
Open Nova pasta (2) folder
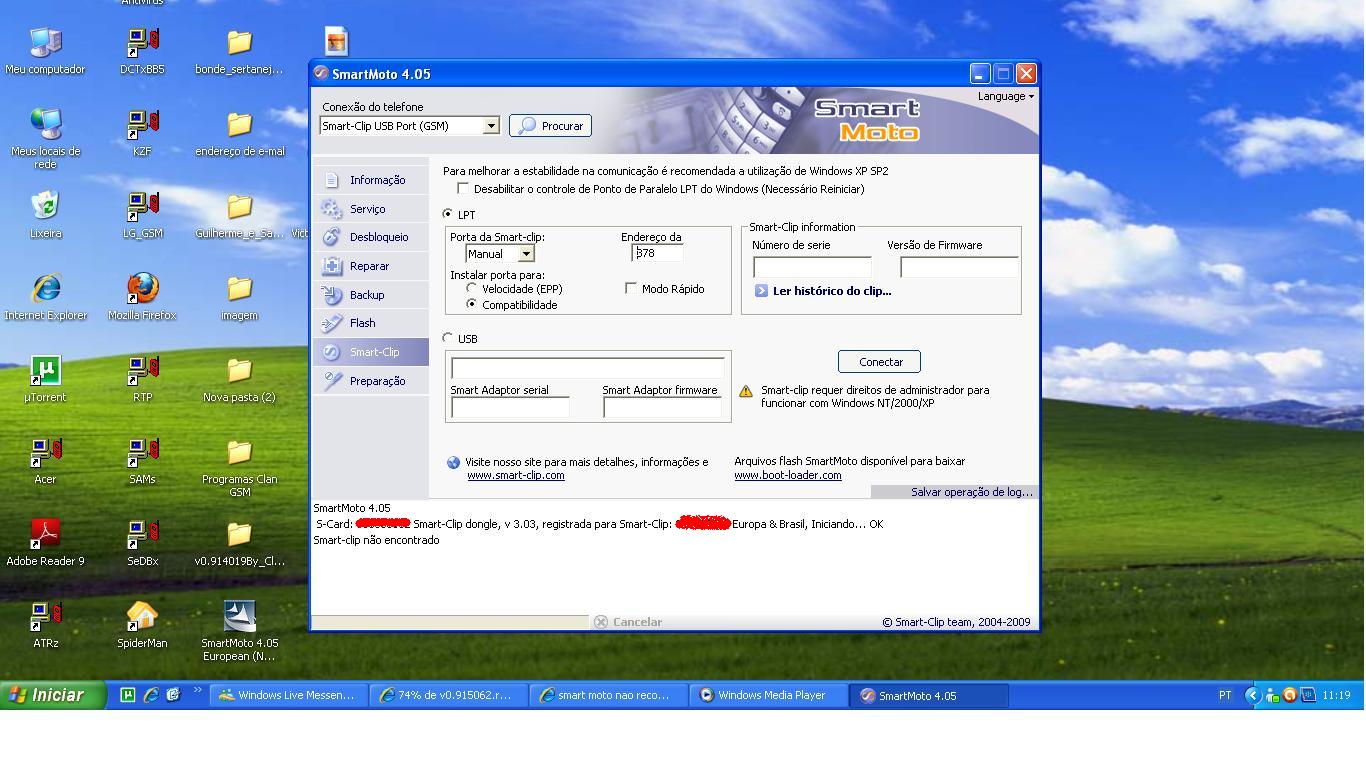(239, 379)
